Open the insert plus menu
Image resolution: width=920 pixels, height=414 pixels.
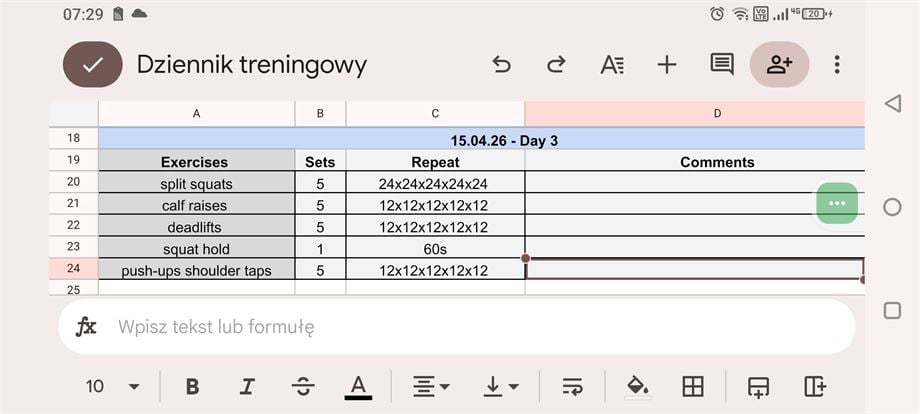(667, 65)
